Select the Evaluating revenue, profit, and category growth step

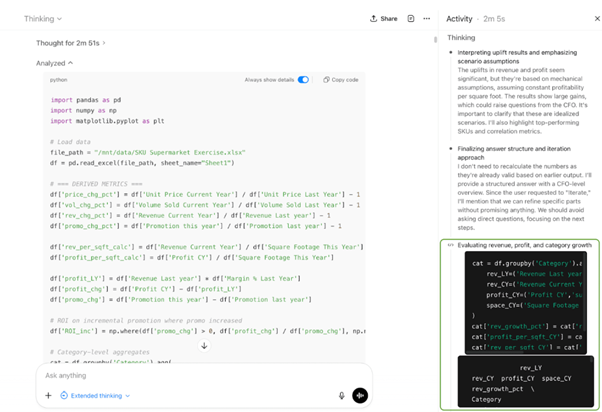525,245
